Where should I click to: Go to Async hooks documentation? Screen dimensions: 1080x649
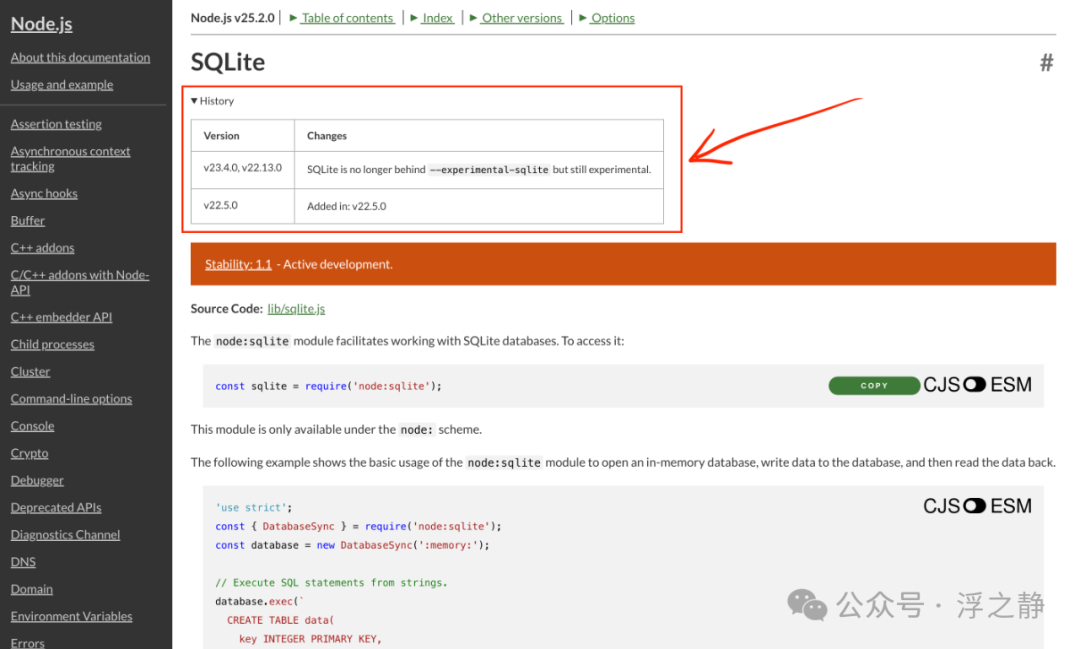[44, 194]
